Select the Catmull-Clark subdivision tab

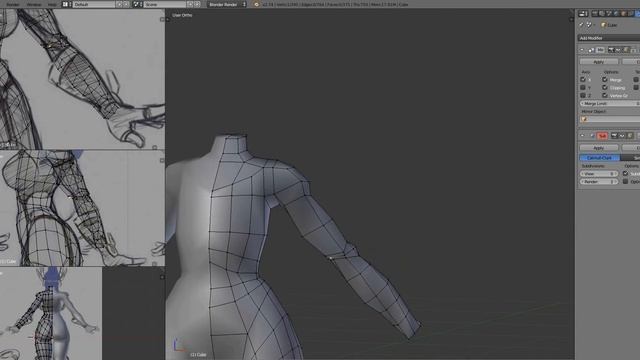[x=599, y=158]
